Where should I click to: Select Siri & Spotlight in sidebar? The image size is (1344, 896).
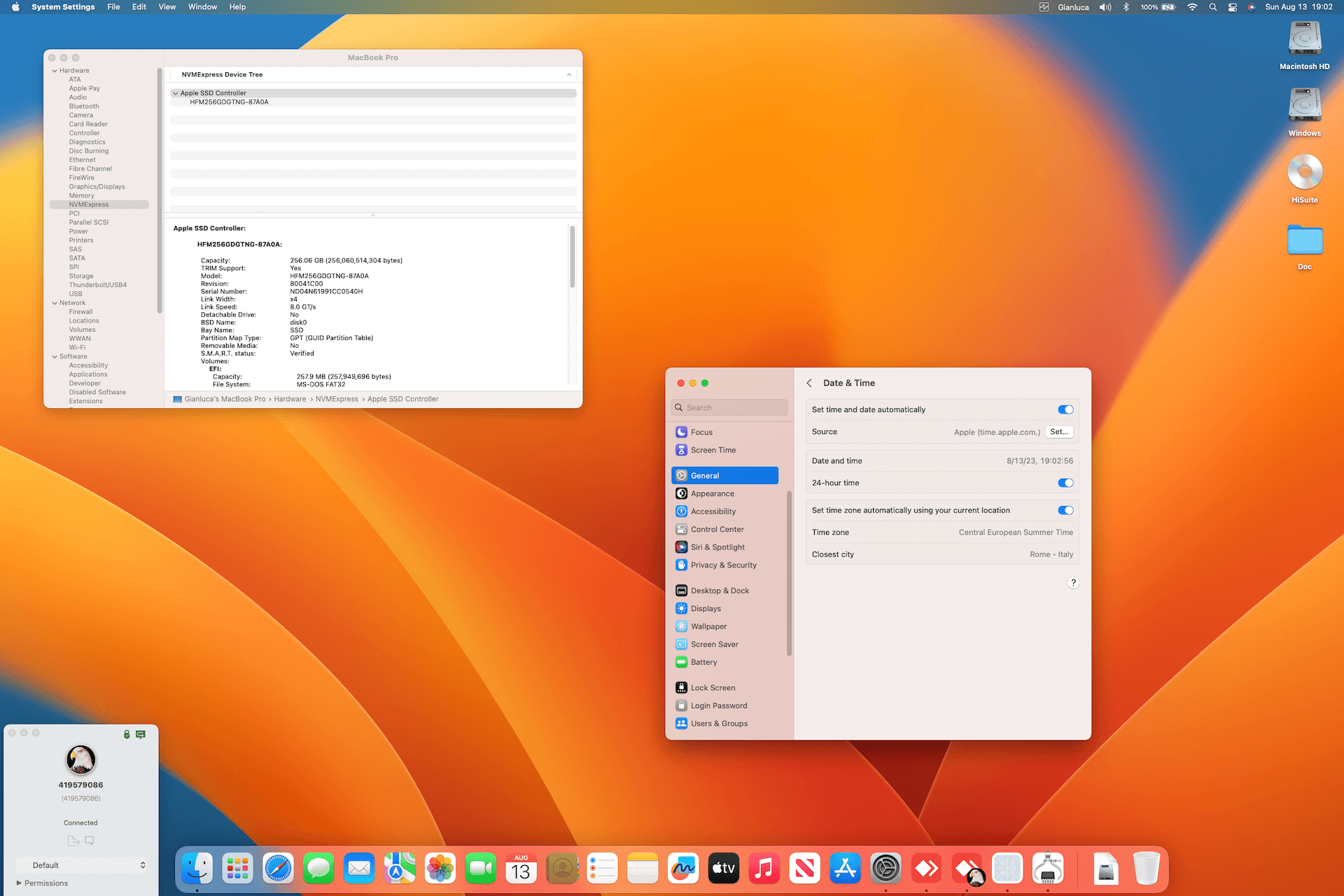coord(717,547)
